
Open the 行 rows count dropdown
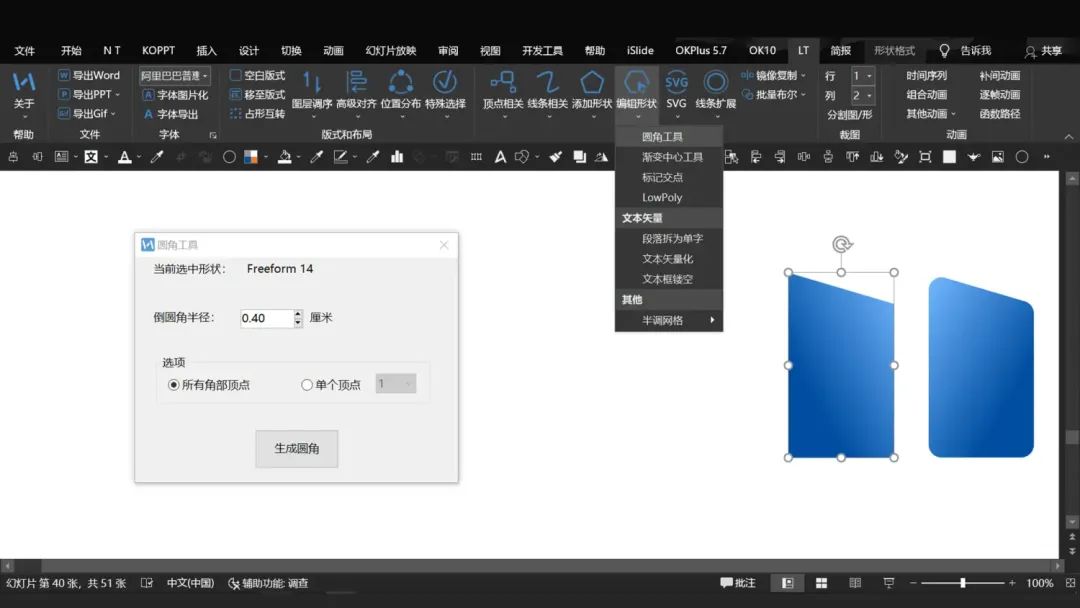tap(869, 76)
